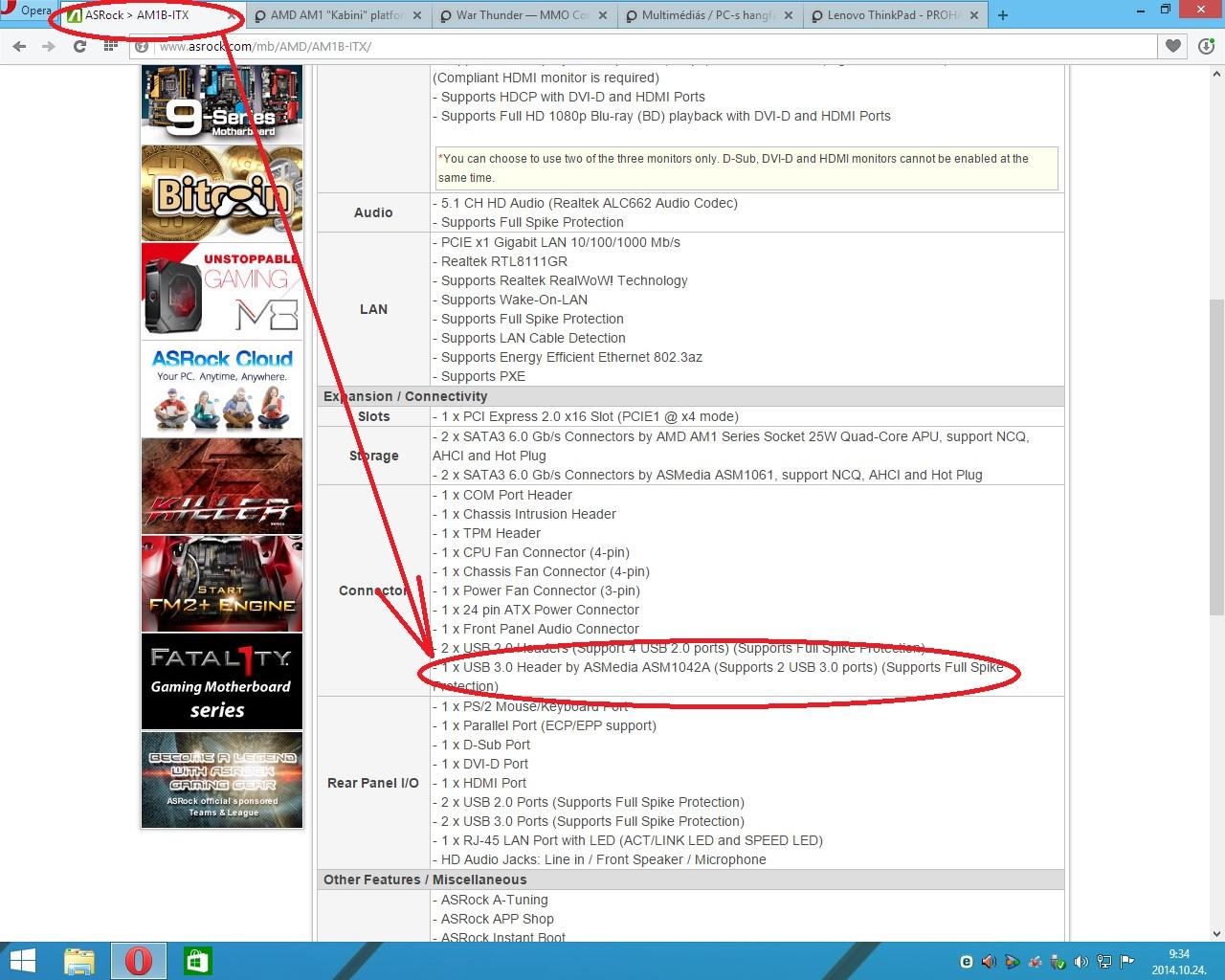The width and height of the screenshot is (1225, 980).
Task: Open the Unstoppable Gaming M8 banner
Action: click(222, 291)
